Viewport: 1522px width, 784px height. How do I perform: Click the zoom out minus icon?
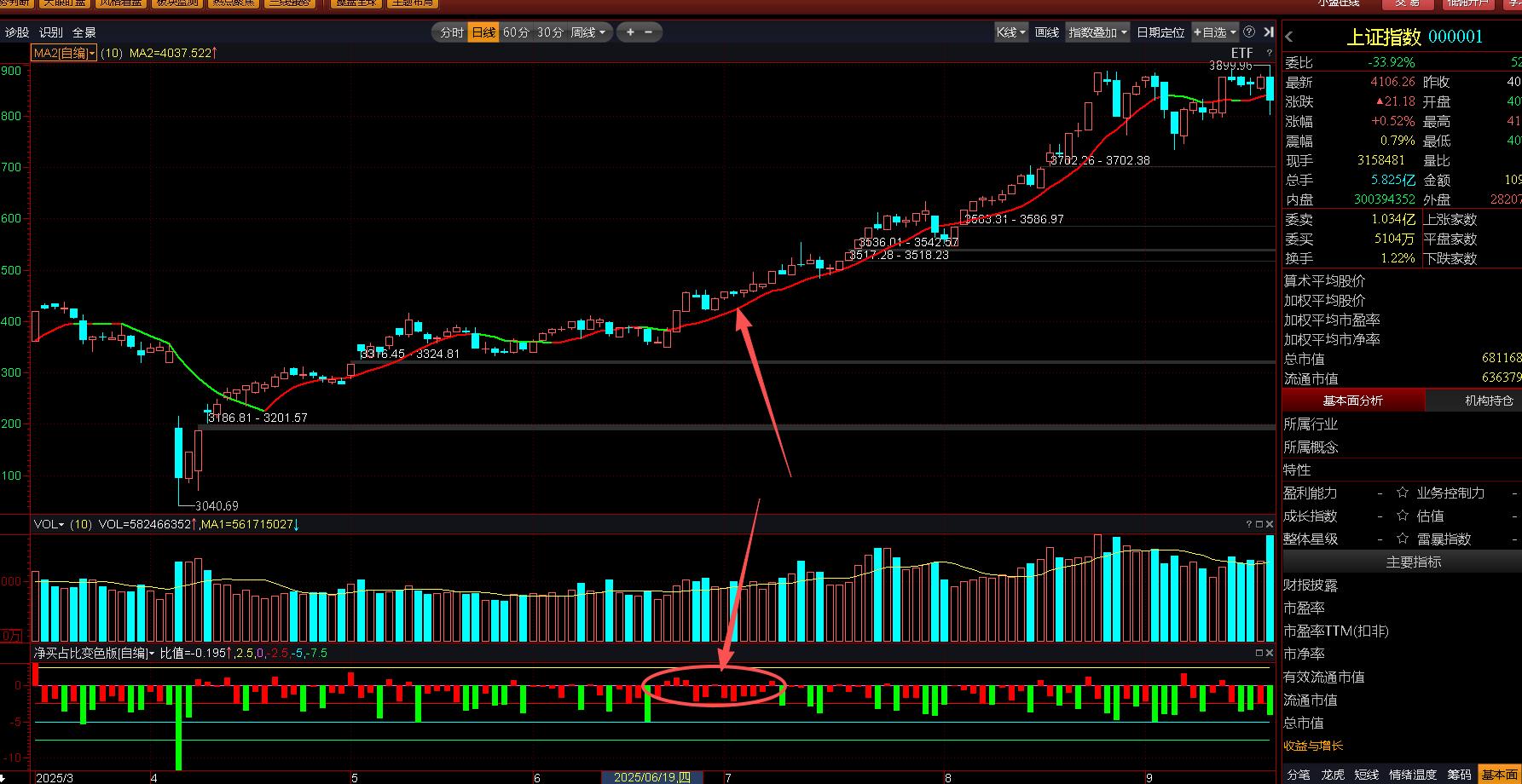(x=649, y=32)
